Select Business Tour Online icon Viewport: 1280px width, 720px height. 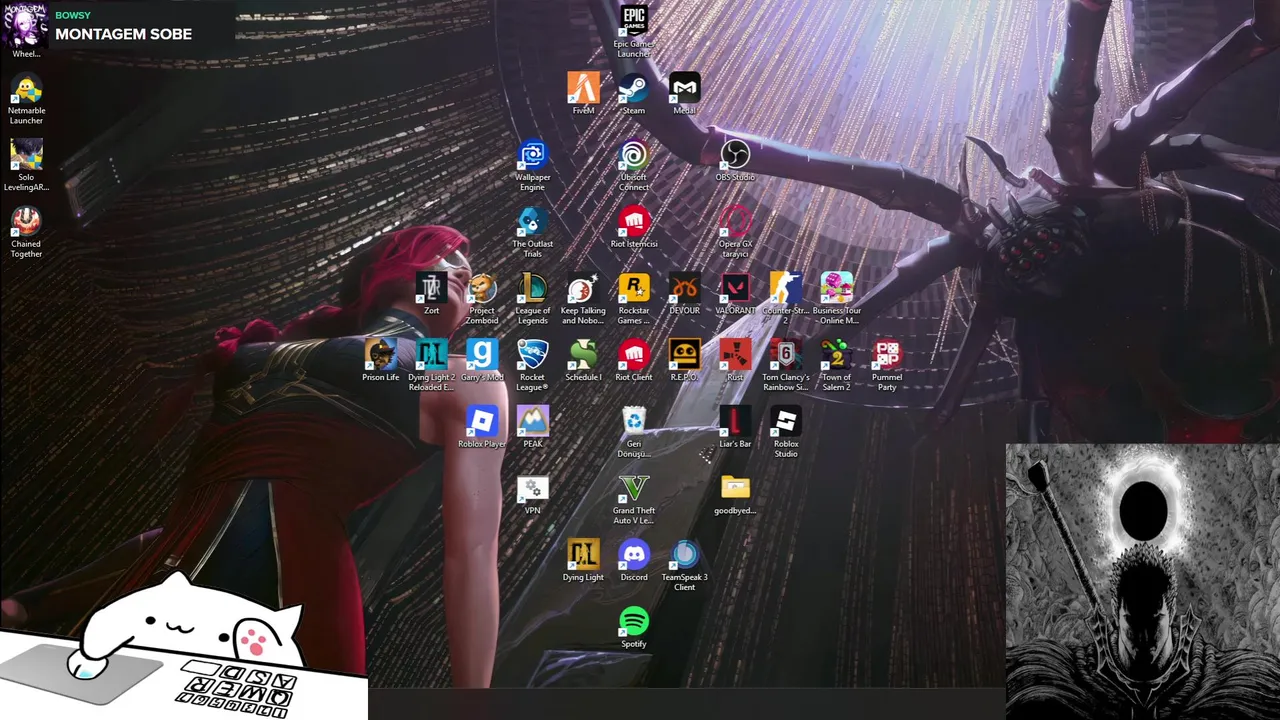coord(836,288)
